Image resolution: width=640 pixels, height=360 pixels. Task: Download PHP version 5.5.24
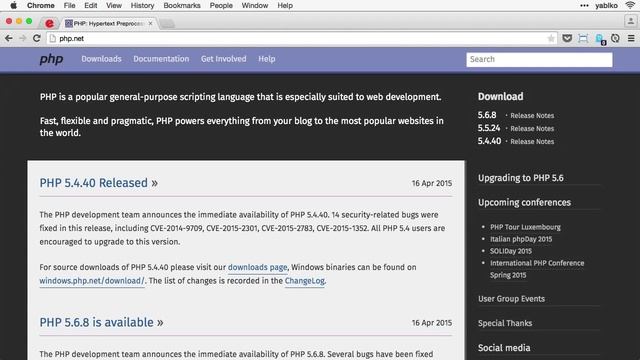489,128
